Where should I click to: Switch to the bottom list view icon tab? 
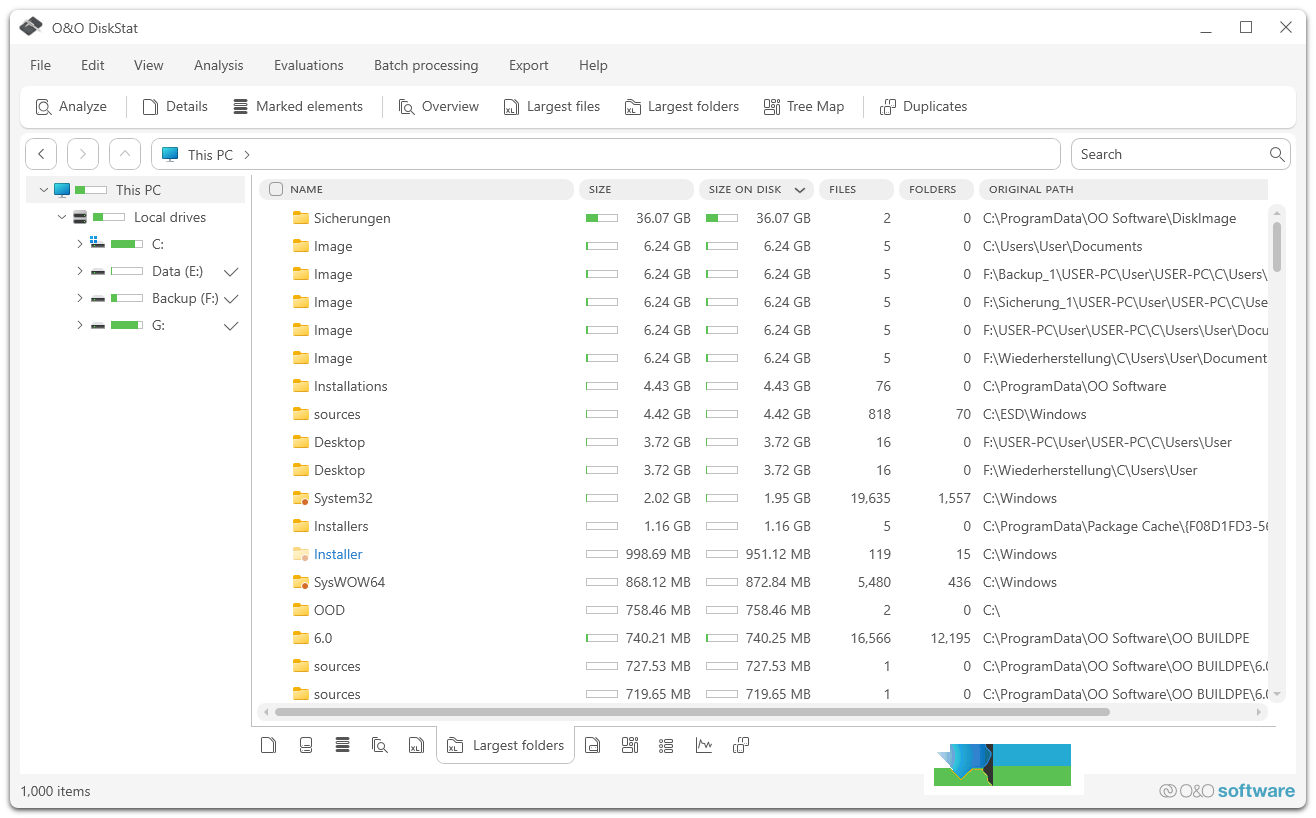point(667,745)
